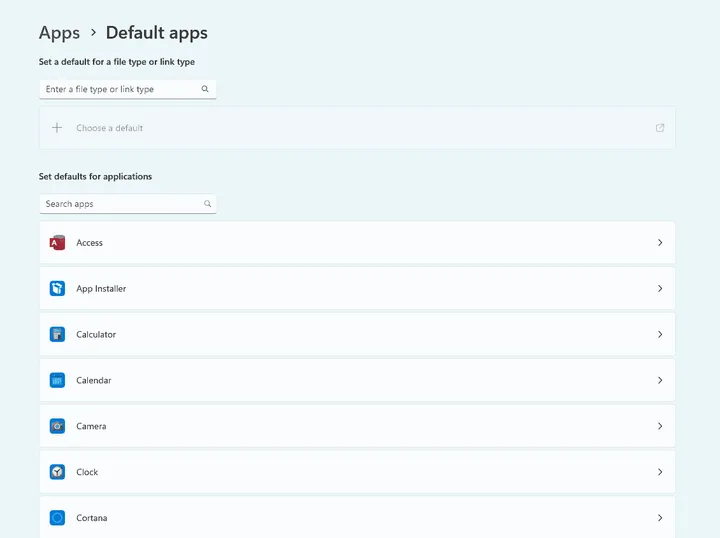Expand the Access row chevron
This screenshot has width=720, height=538.
coord(660,243)
